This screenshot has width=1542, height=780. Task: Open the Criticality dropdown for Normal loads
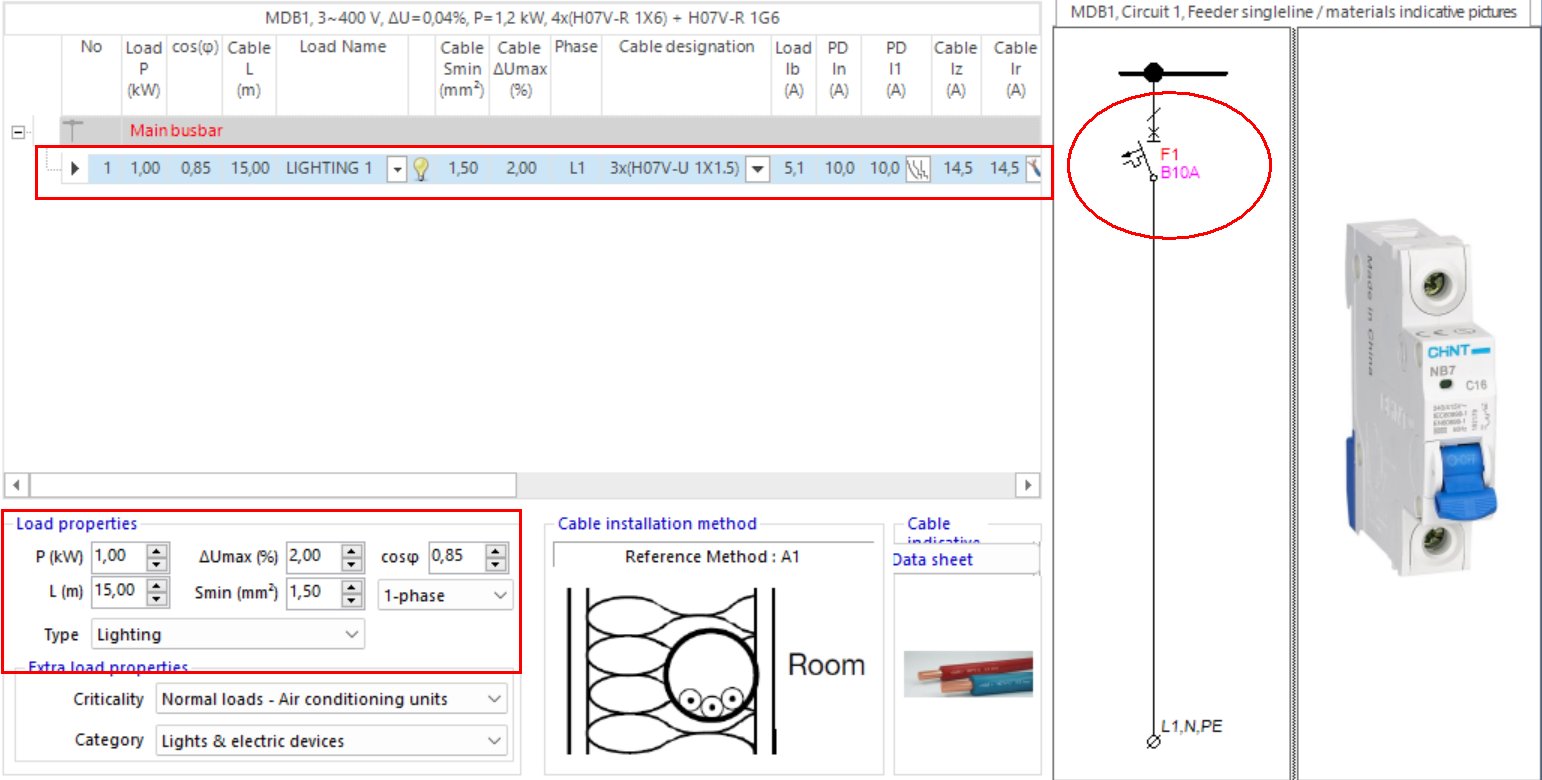click(x=330, y=699)
